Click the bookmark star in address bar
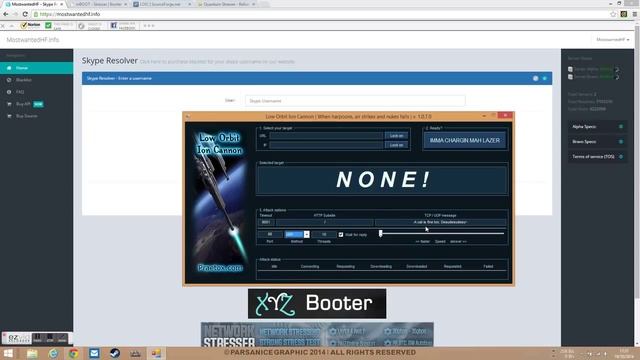Viewport: 640px width, 360px height. click(613, 14)
